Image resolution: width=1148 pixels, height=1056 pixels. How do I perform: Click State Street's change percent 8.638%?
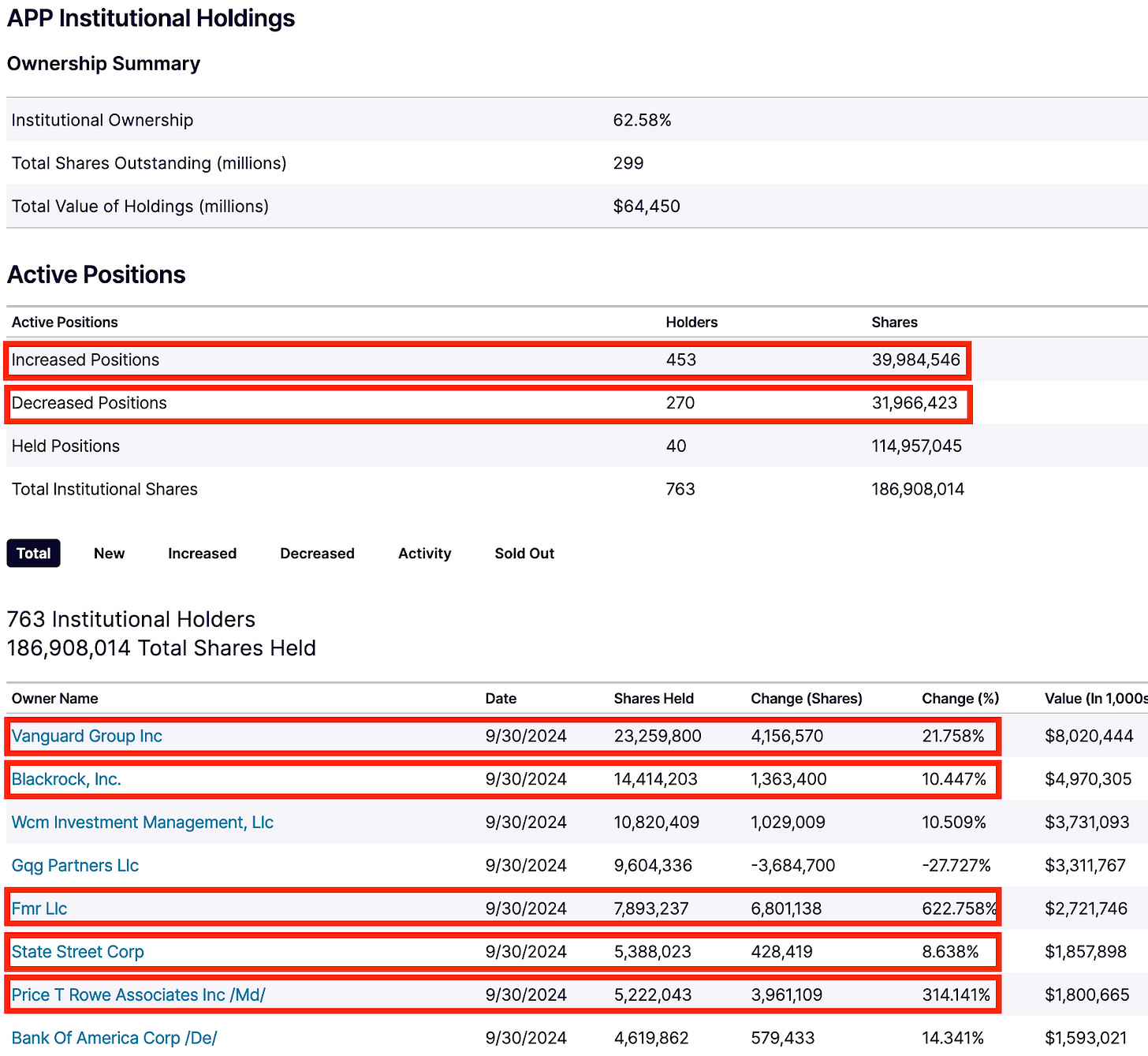pos(950,952)
